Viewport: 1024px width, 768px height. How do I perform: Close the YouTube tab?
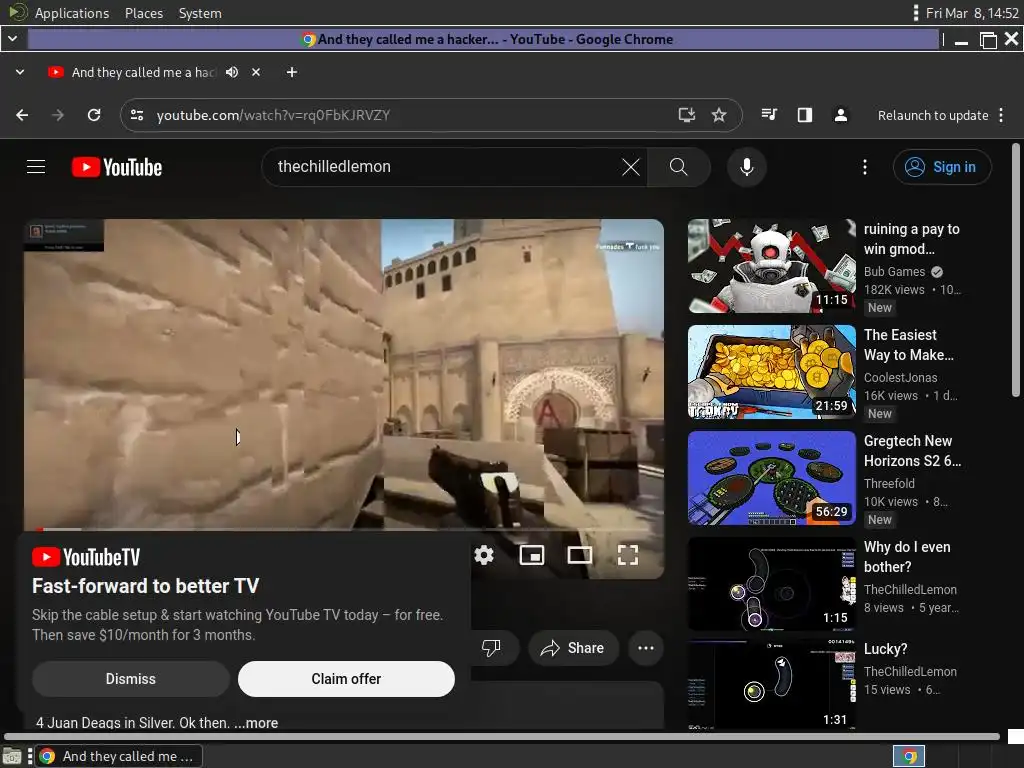click(256, 72)
